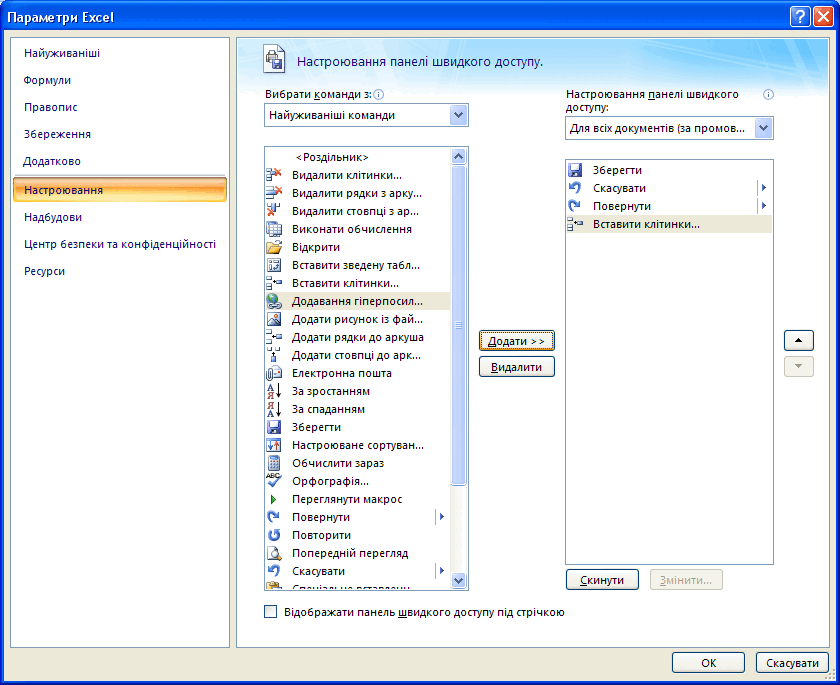Click the Видалити рядки з аркуша icon
This screenshot has width=840, height=685.
(x=274, y=193)
